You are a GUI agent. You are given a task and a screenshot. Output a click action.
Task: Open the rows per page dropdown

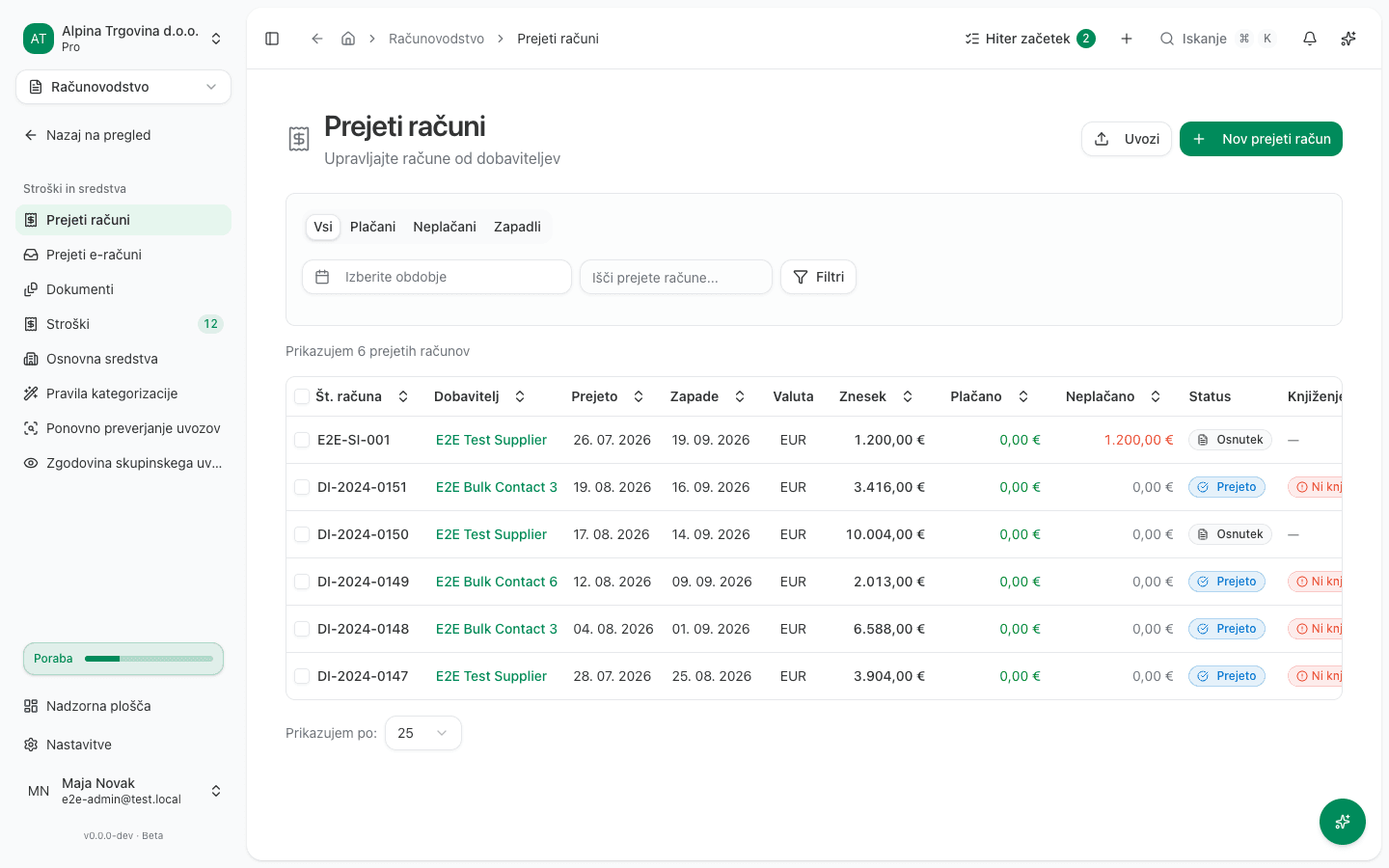click(423, 733)
